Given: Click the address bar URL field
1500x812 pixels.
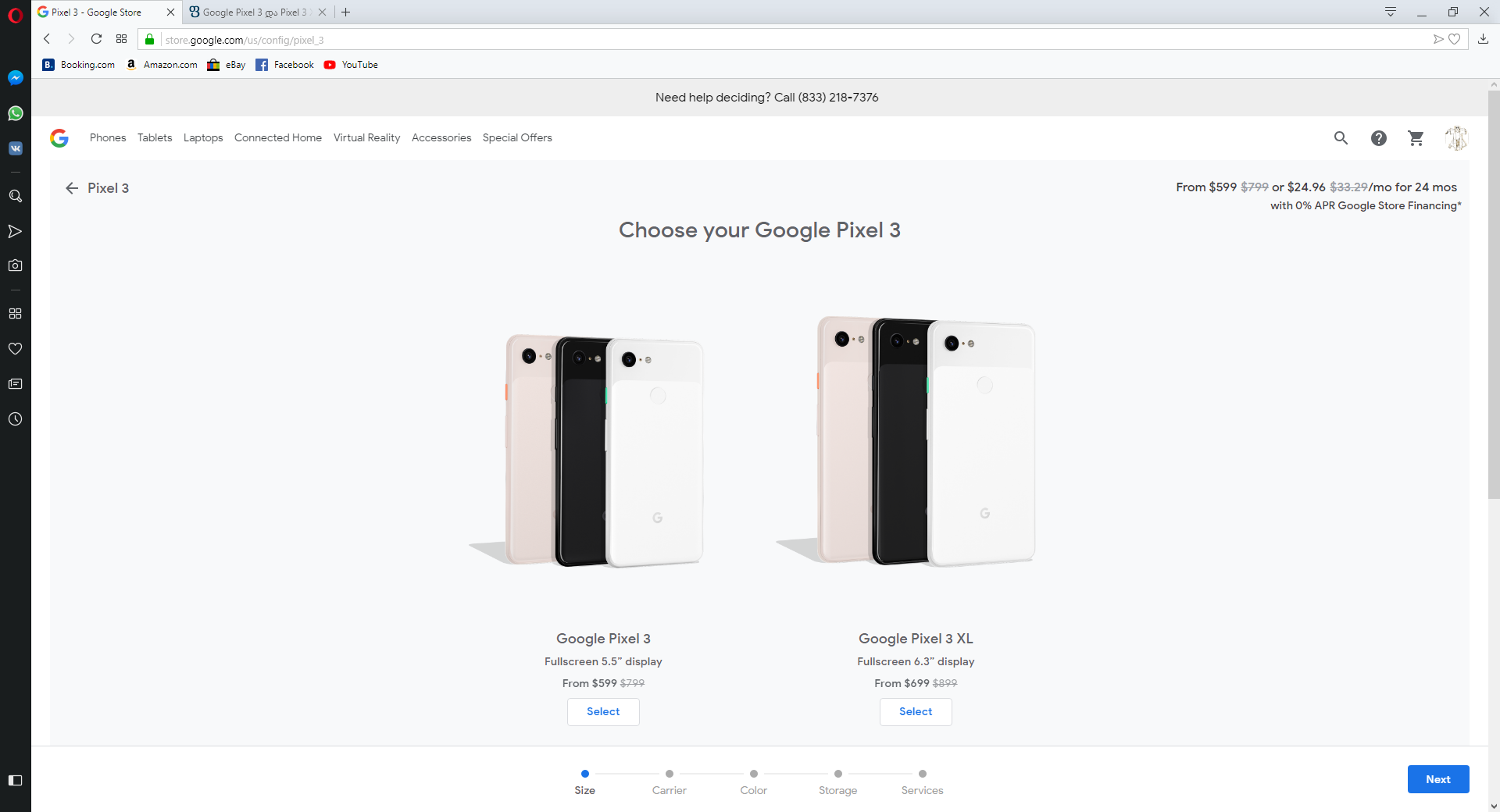Looking at the screenshot, I should pos(781,40).
